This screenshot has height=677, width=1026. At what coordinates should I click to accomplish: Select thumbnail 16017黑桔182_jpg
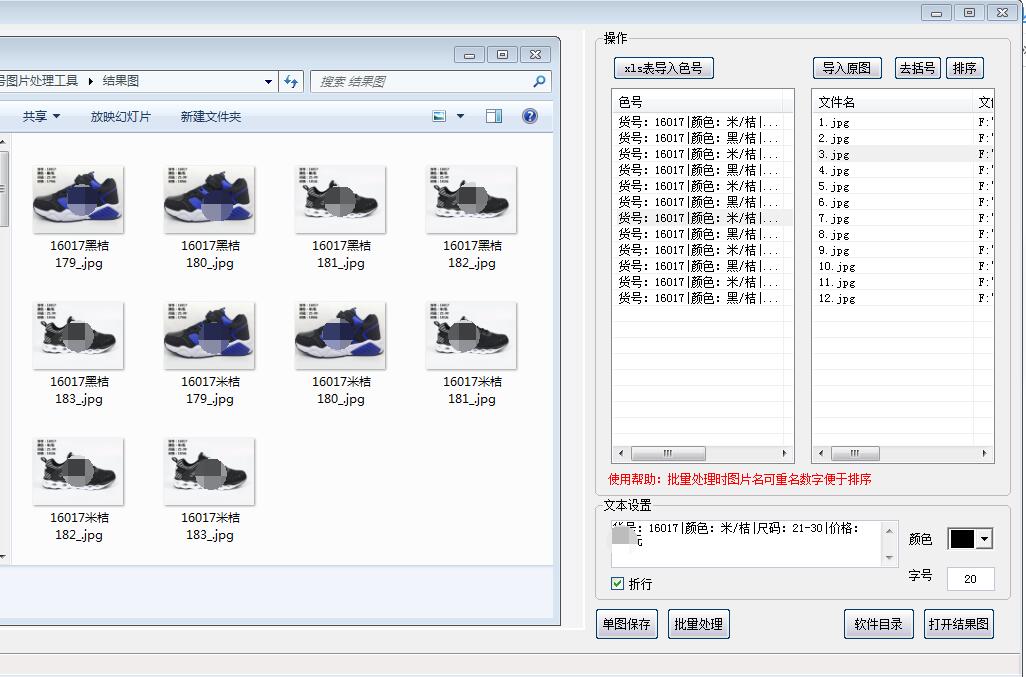point(471,218)
